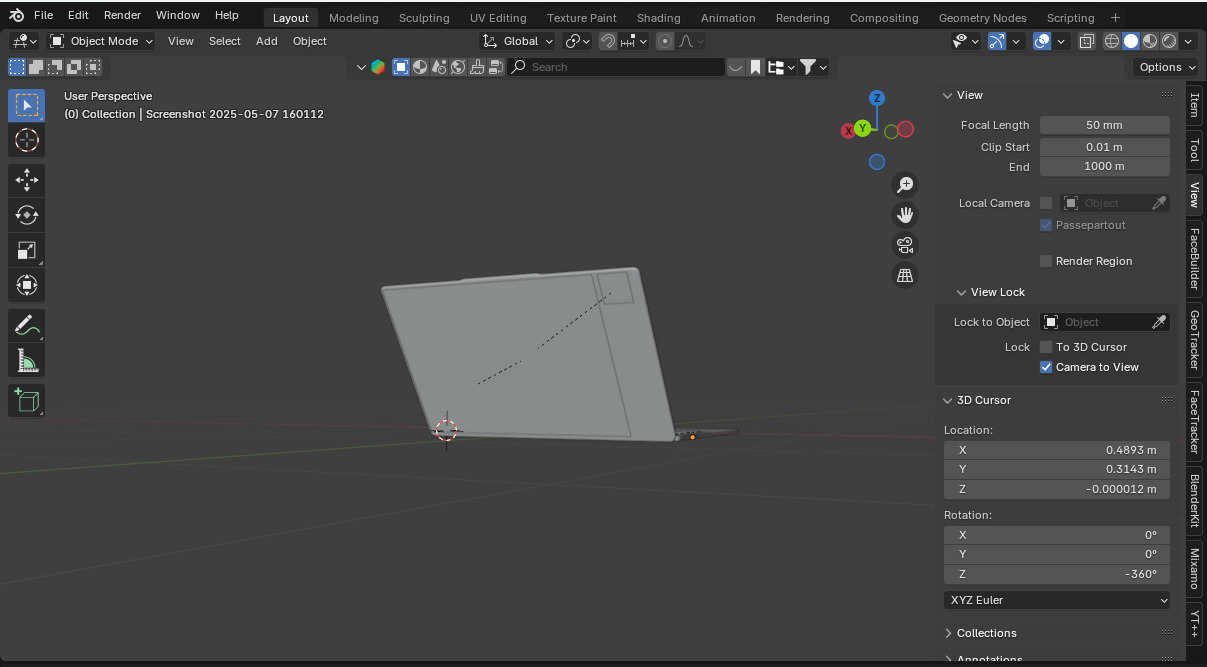Select the Rotate tool
1207x667 pixels.
tap(27, 215)
